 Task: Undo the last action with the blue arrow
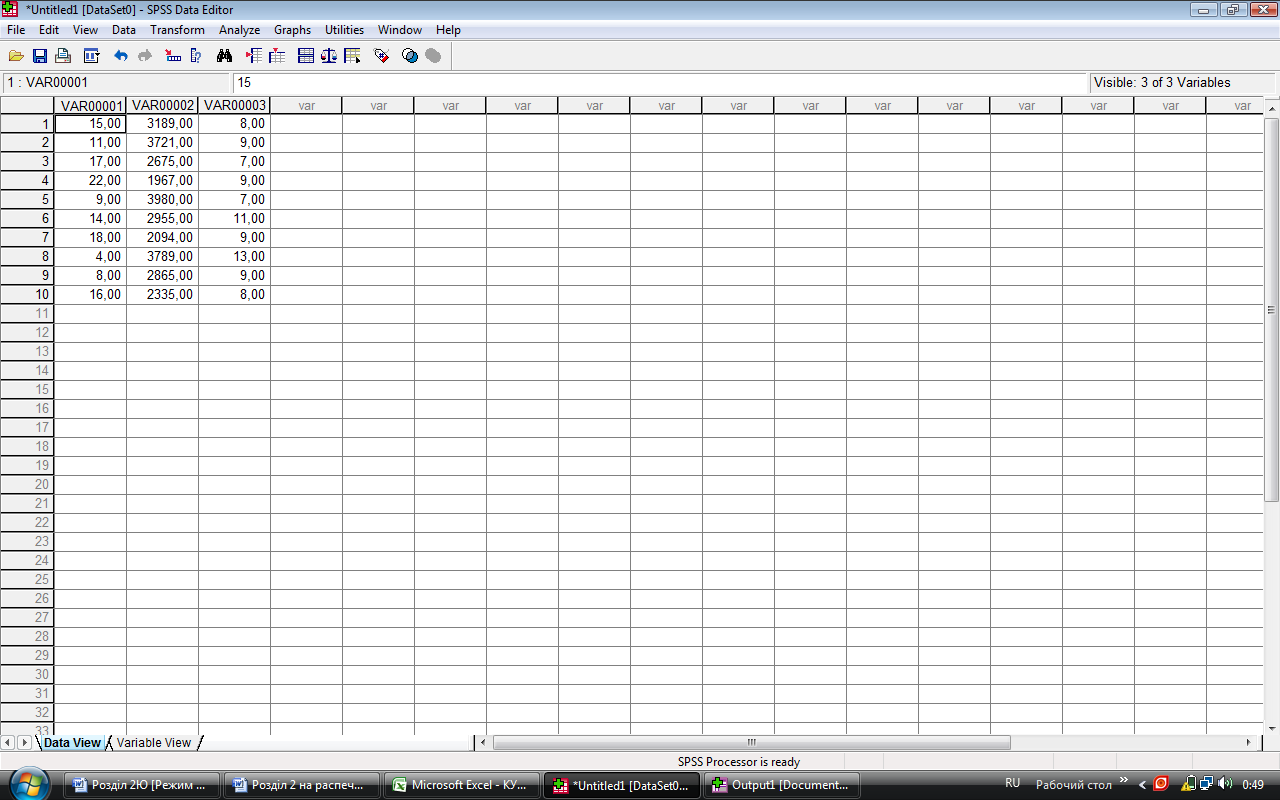pos(120,56)
